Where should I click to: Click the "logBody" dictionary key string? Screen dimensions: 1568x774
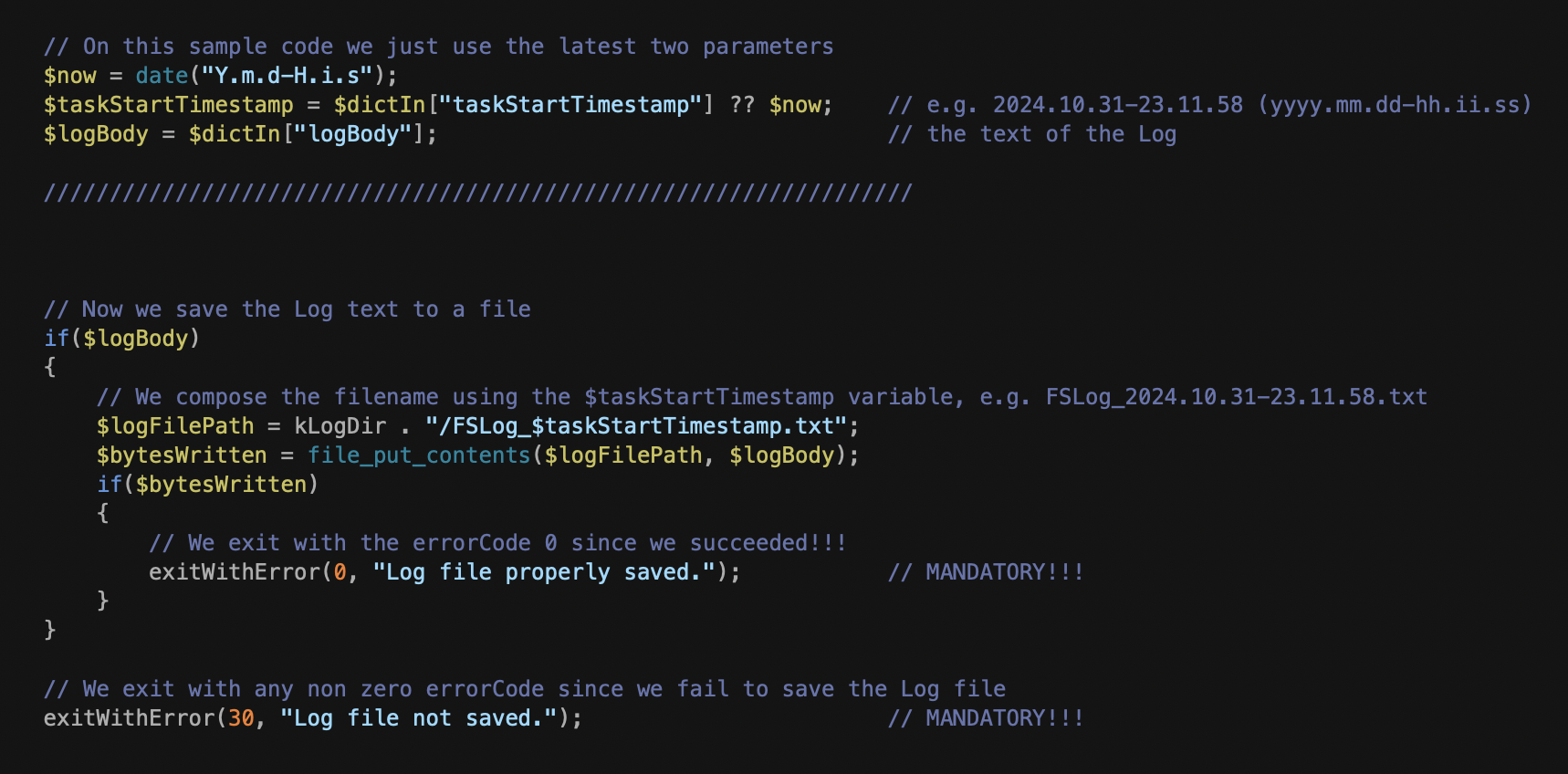click(x=352, y=134)
